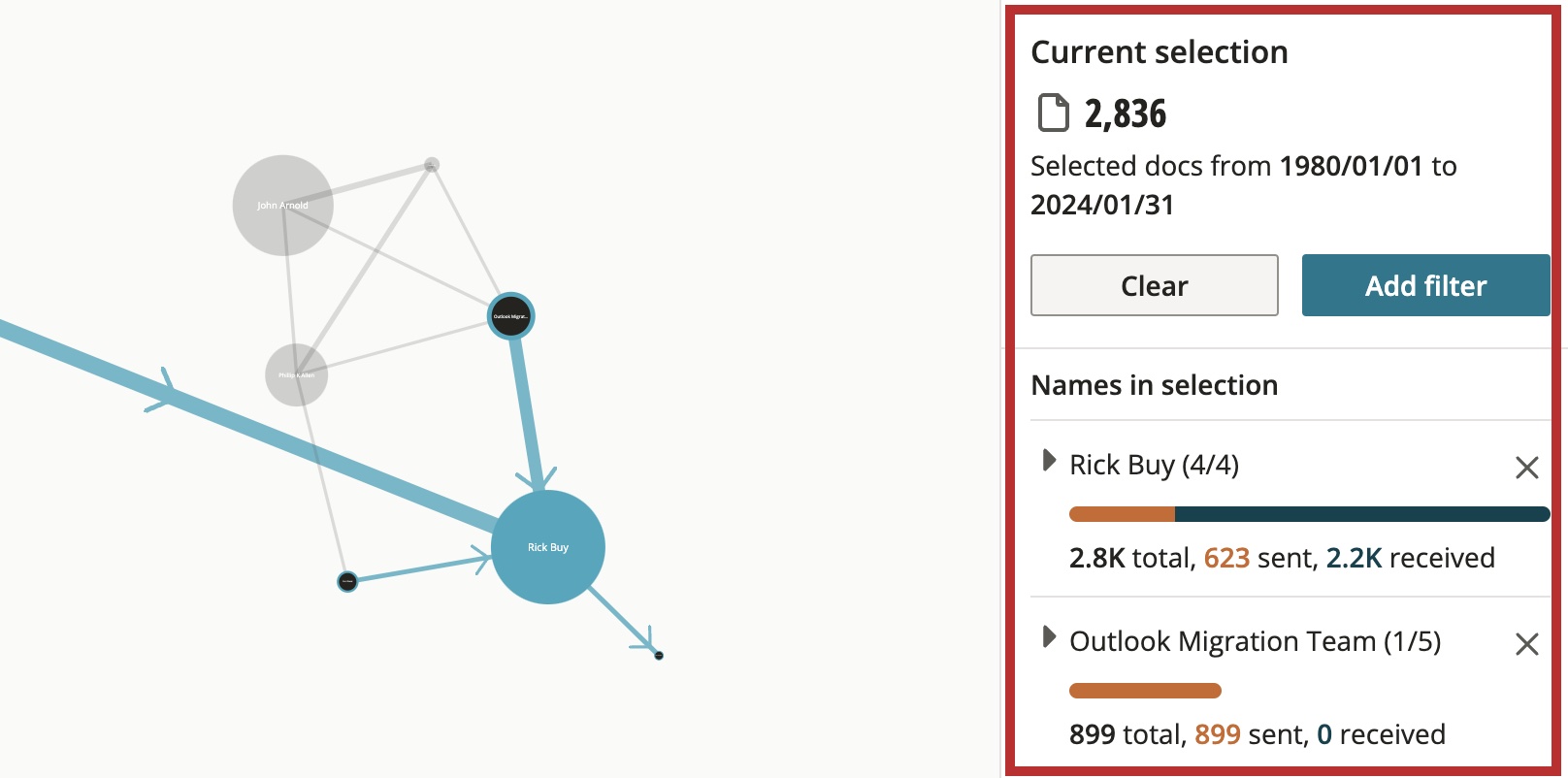Select the John Arnold node
This screenshot has width=1568, height=778.
(283, 206)
